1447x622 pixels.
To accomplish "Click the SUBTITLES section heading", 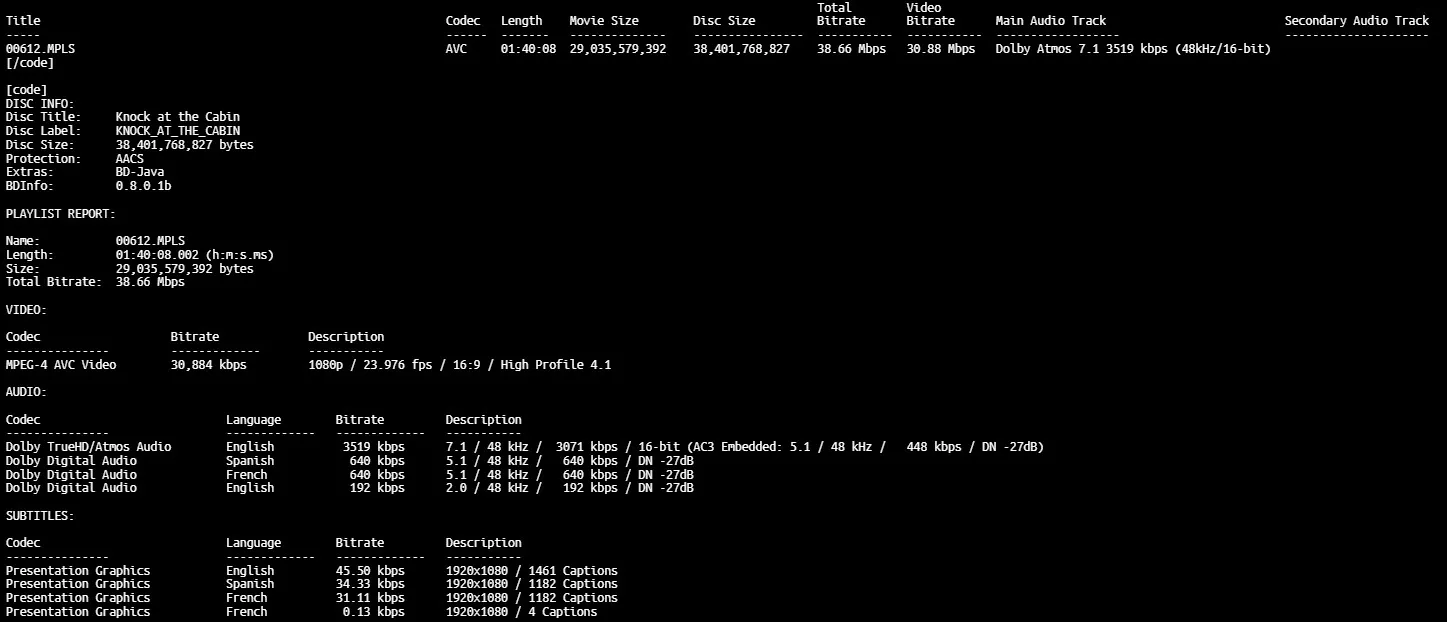I will (x=40, y=516).
